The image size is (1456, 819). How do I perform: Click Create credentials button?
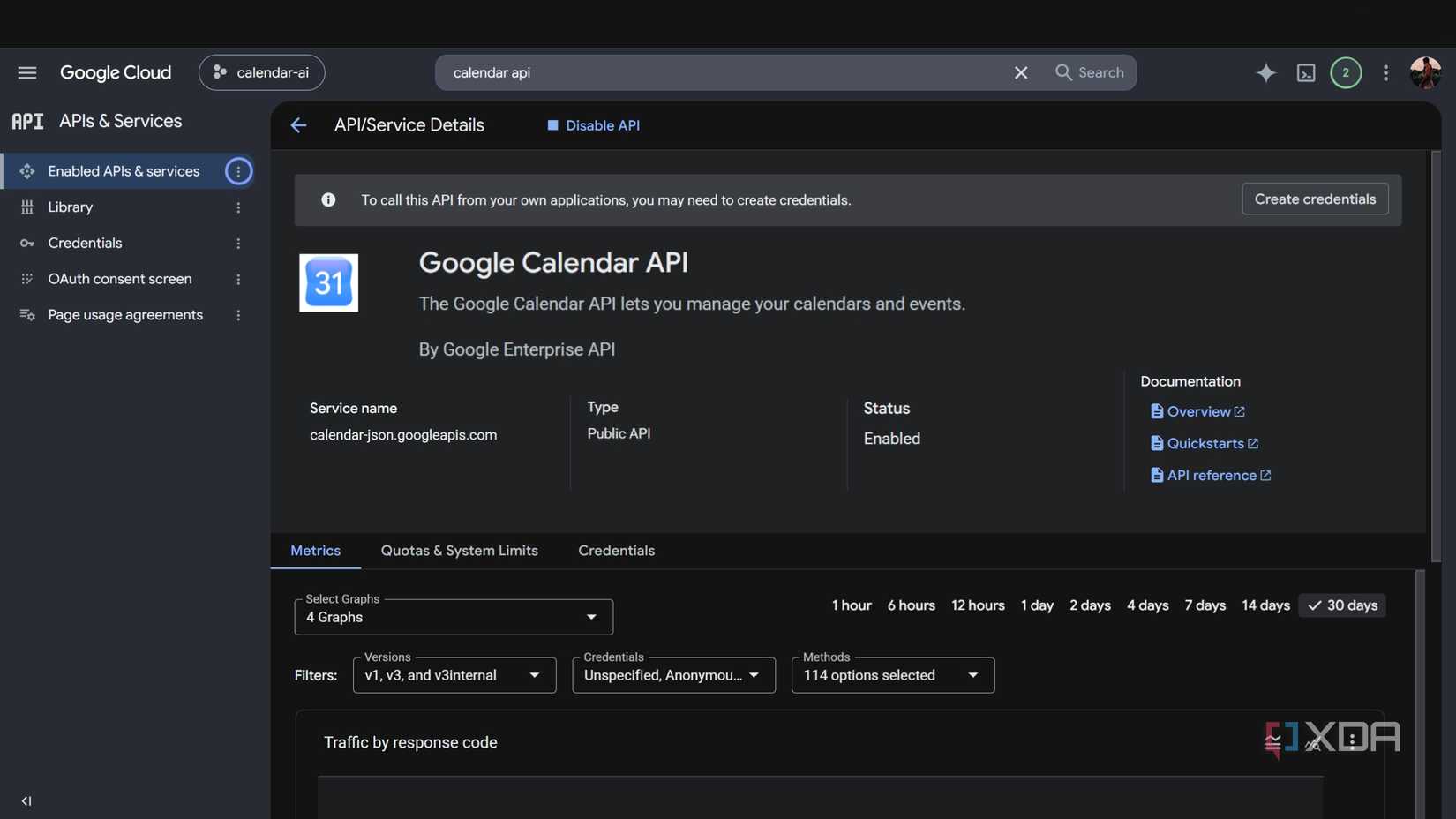click(1315, 199)
